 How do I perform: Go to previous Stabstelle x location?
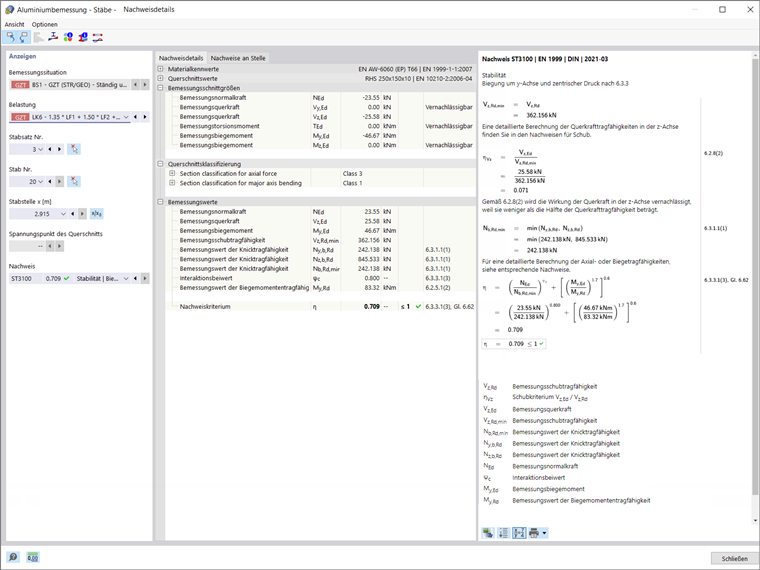(x=72, y=214)
